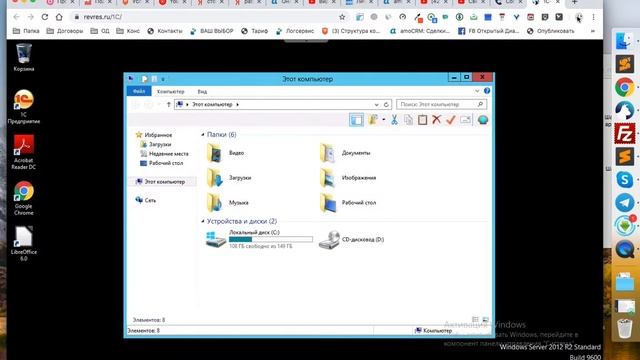Select the Видео folder
640x360 pixels.
(225, 153)
